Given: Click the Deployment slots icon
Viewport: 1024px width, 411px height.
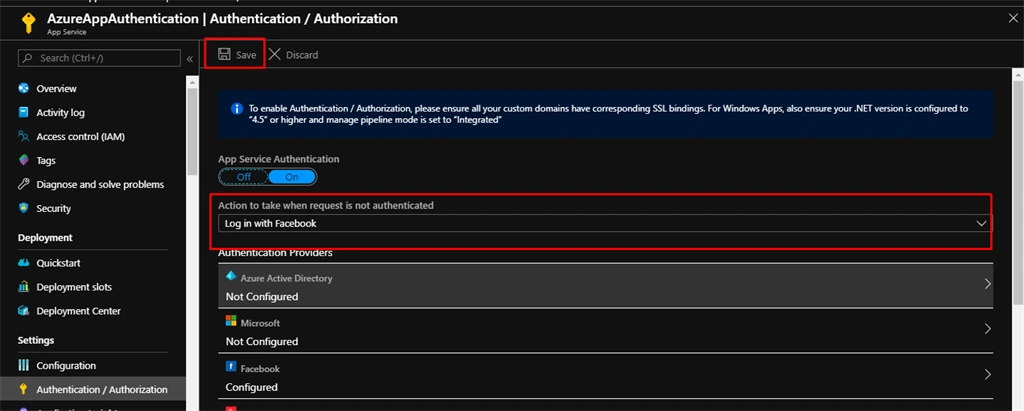Looking at the screenshot, I should click(x=24, y=287).
